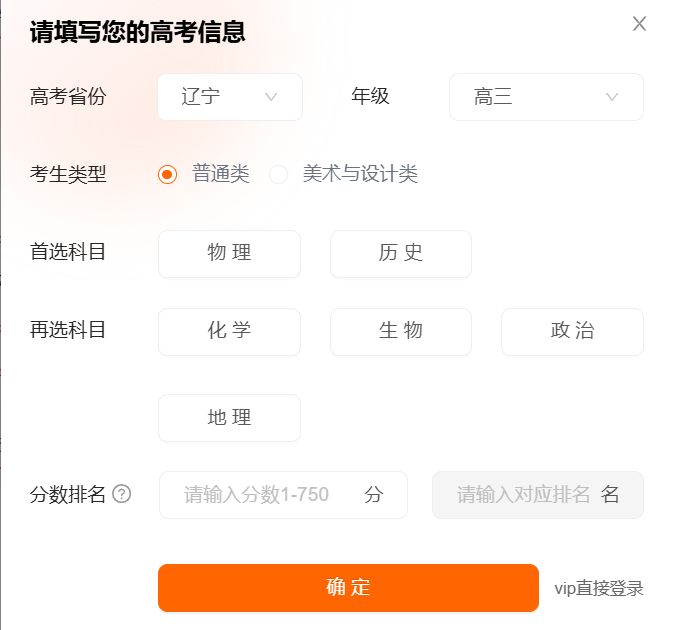Select 地理 as an elective subject
The height and width of the screenshot is (630, 673).
[229, 418]
